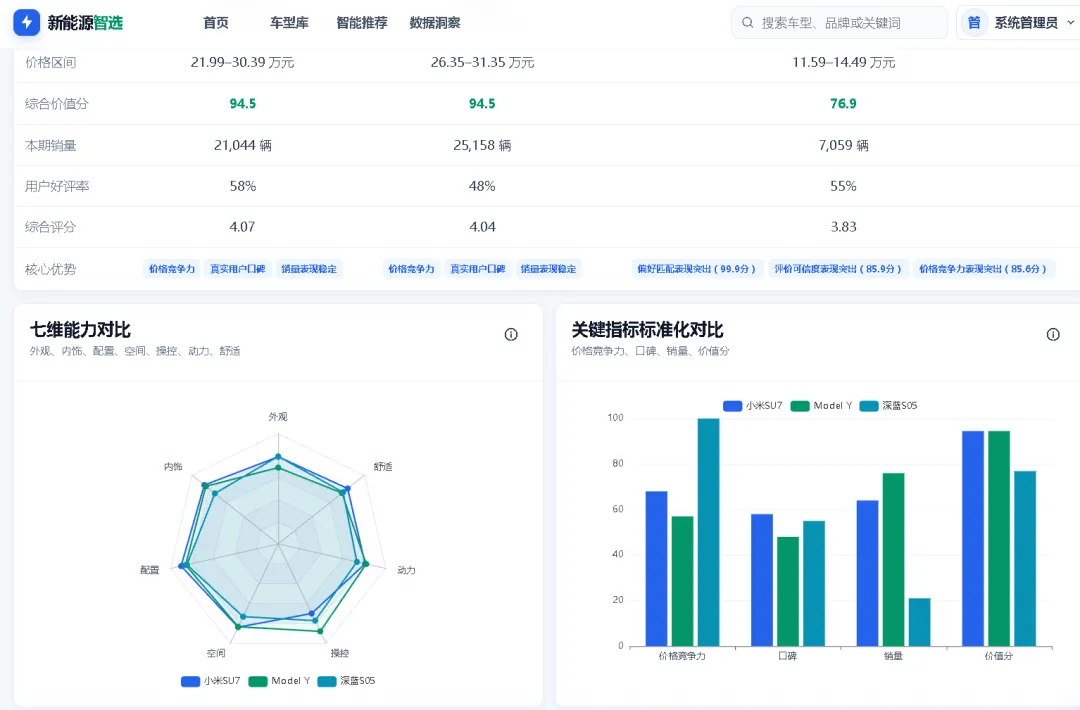This screenshot has width=1080, height=710.
Task: Click the 55% 用户好评率 value
Action: 844,186
